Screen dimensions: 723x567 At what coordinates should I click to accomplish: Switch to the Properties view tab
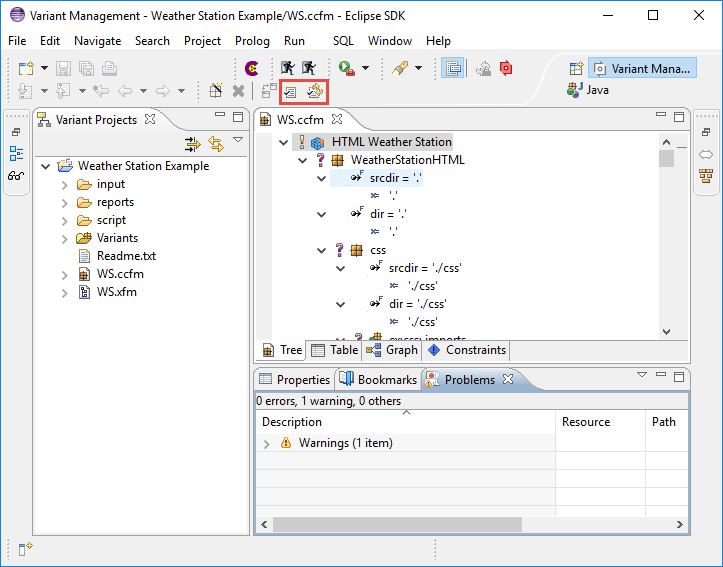pyautogui.click(x=294, y=379)
